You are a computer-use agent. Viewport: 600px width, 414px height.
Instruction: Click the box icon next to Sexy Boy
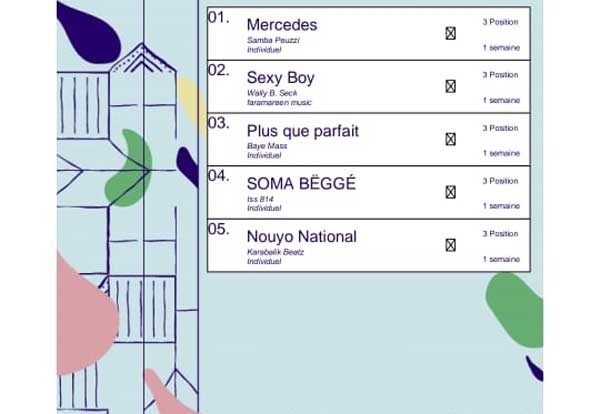coord(450,86)
